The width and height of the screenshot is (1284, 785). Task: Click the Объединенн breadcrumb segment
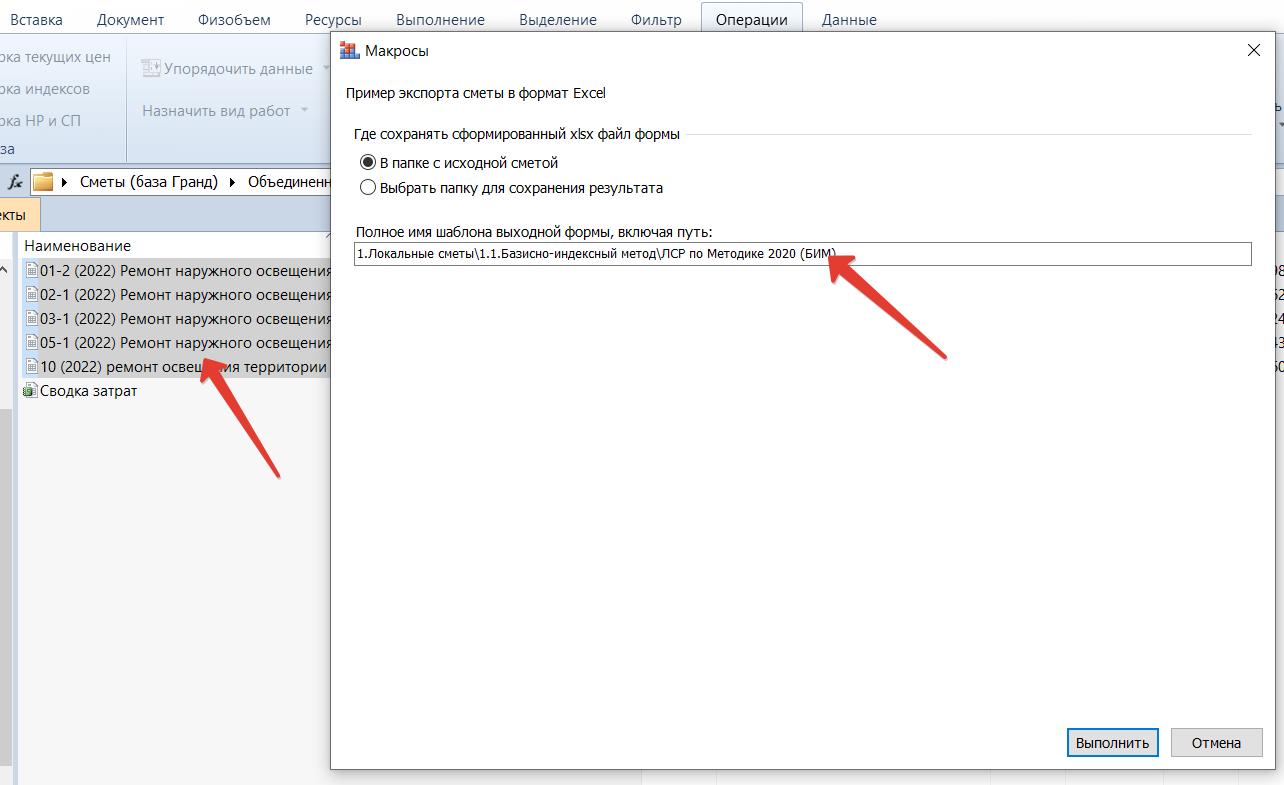pyautogui.click(x=289, y=182)
